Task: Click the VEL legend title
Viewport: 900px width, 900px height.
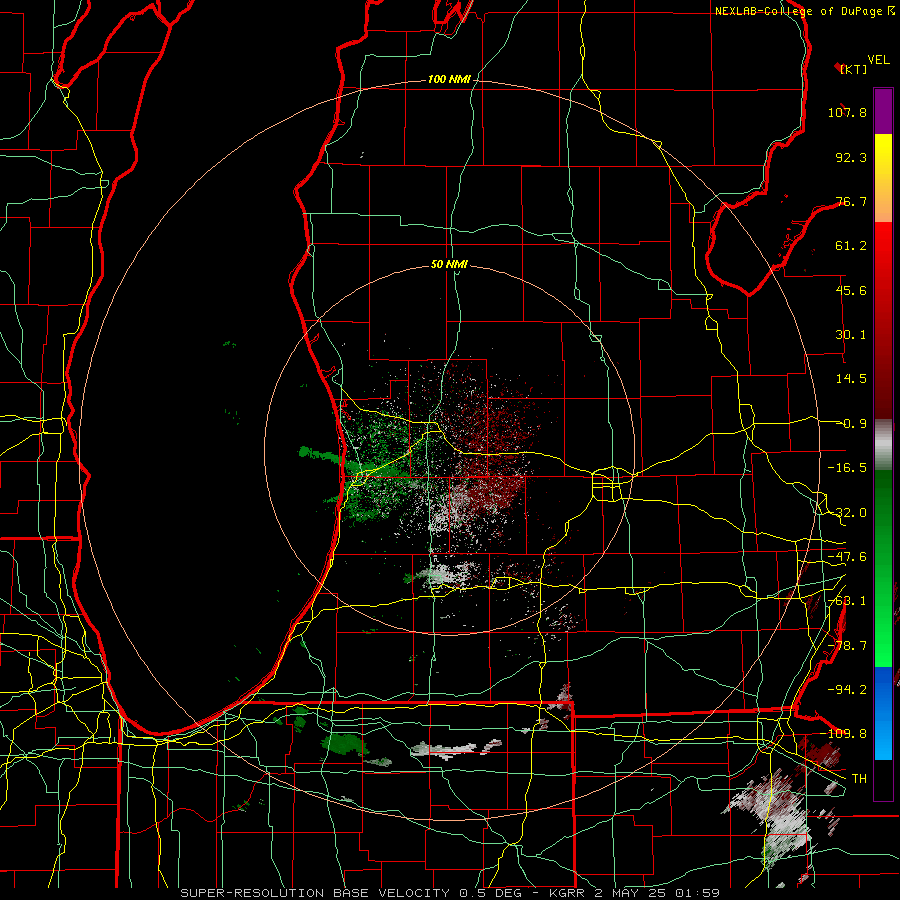Action: pos(878,60)
